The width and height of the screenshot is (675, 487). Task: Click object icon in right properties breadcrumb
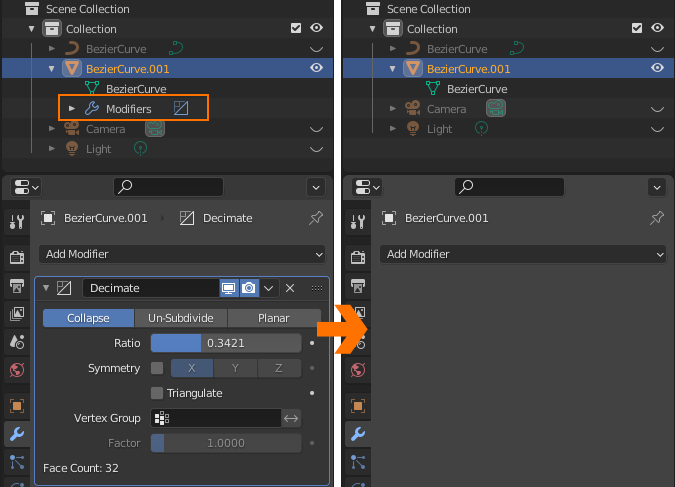tap(389, 218)
